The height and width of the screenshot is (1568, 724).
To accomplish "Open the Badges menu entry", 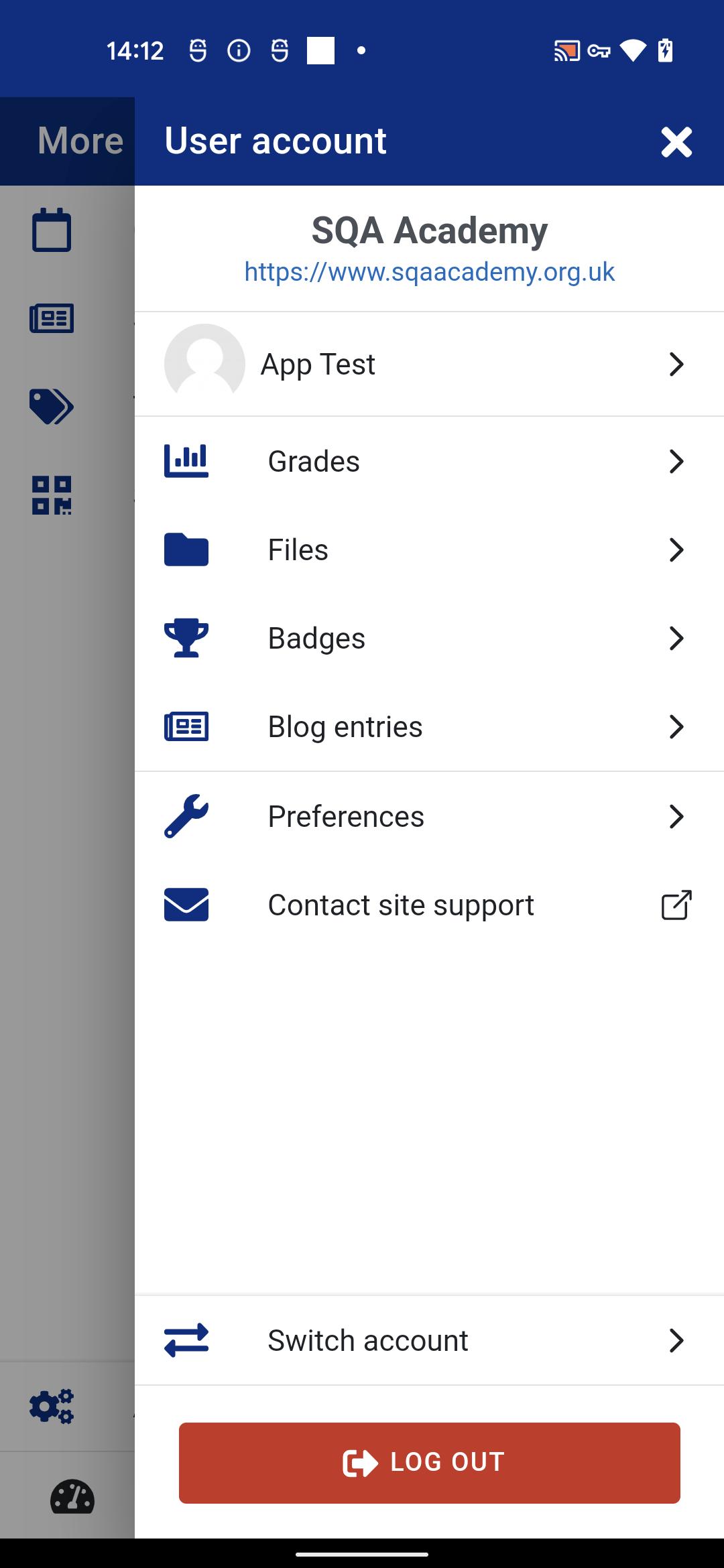I will 429,638.
